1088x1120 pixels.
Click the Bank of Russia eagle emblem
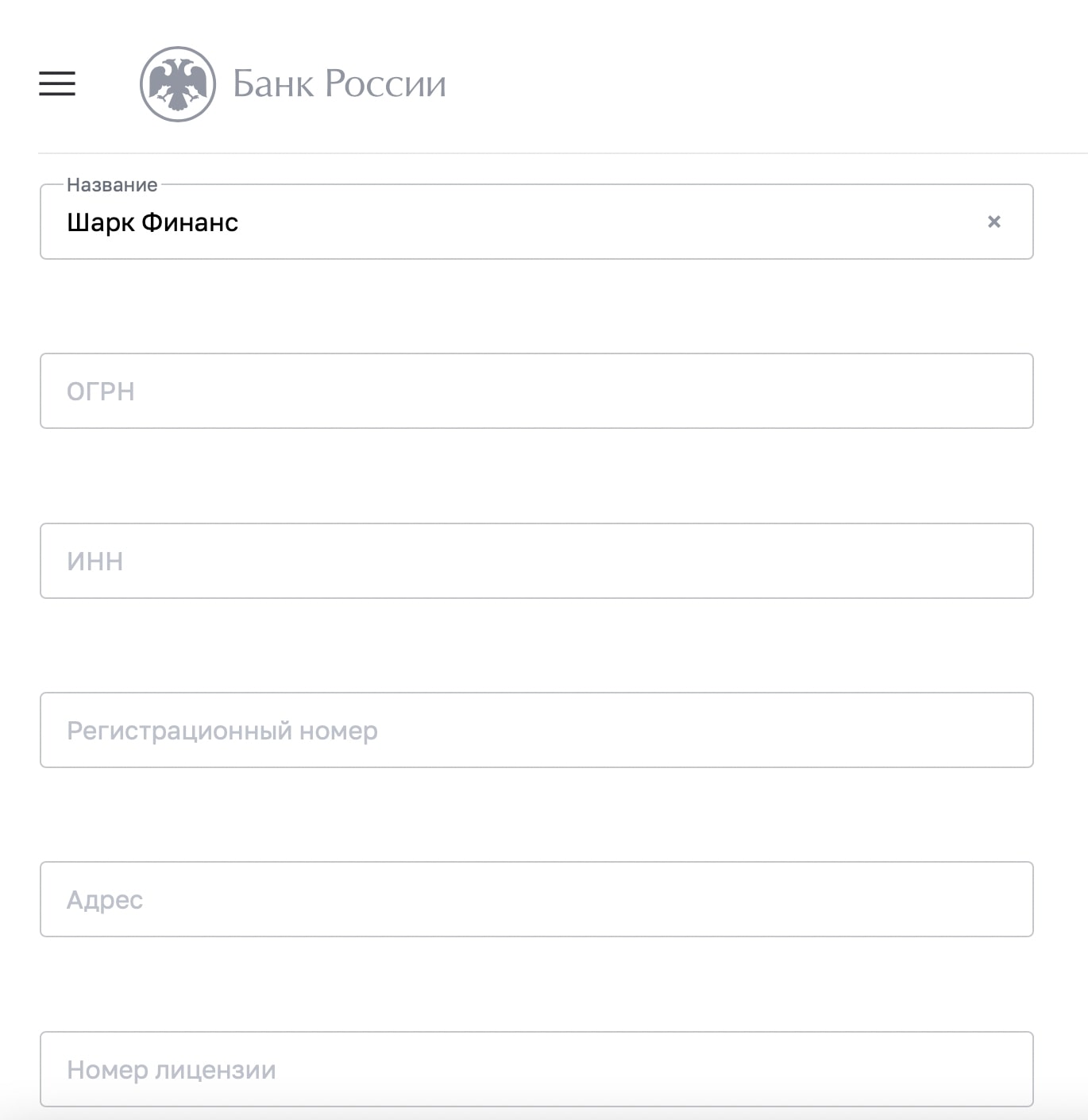click(x=178, y=84)
